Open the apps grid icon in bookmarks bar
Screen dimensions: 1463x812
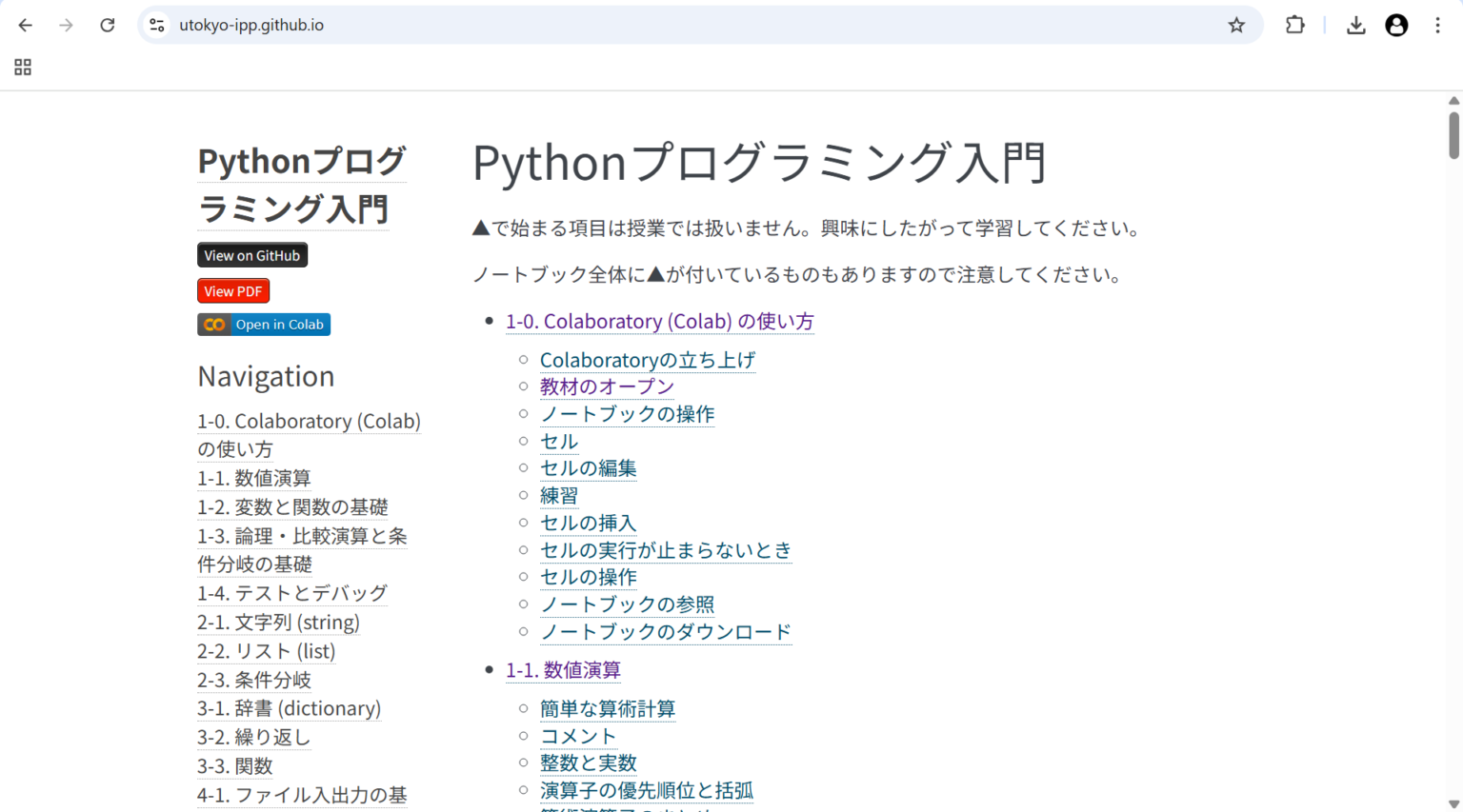coord(23,67)
